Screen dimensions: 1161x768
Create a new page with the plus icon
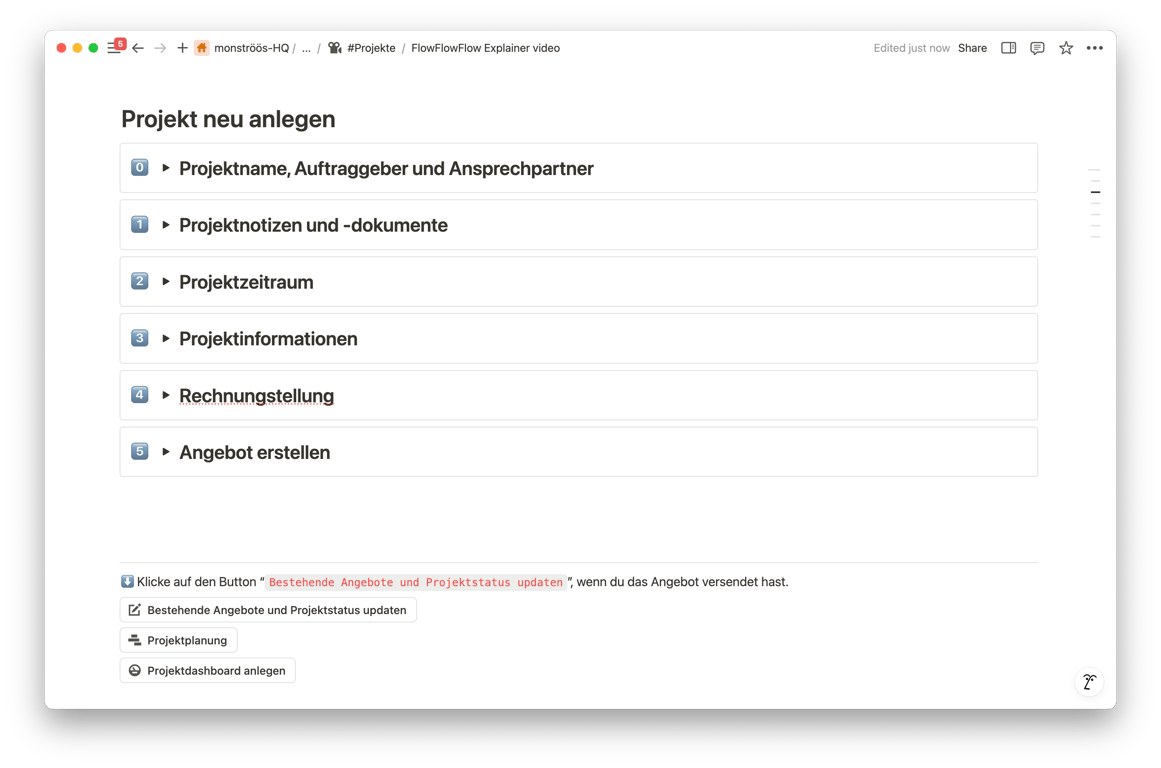[181, 47]
